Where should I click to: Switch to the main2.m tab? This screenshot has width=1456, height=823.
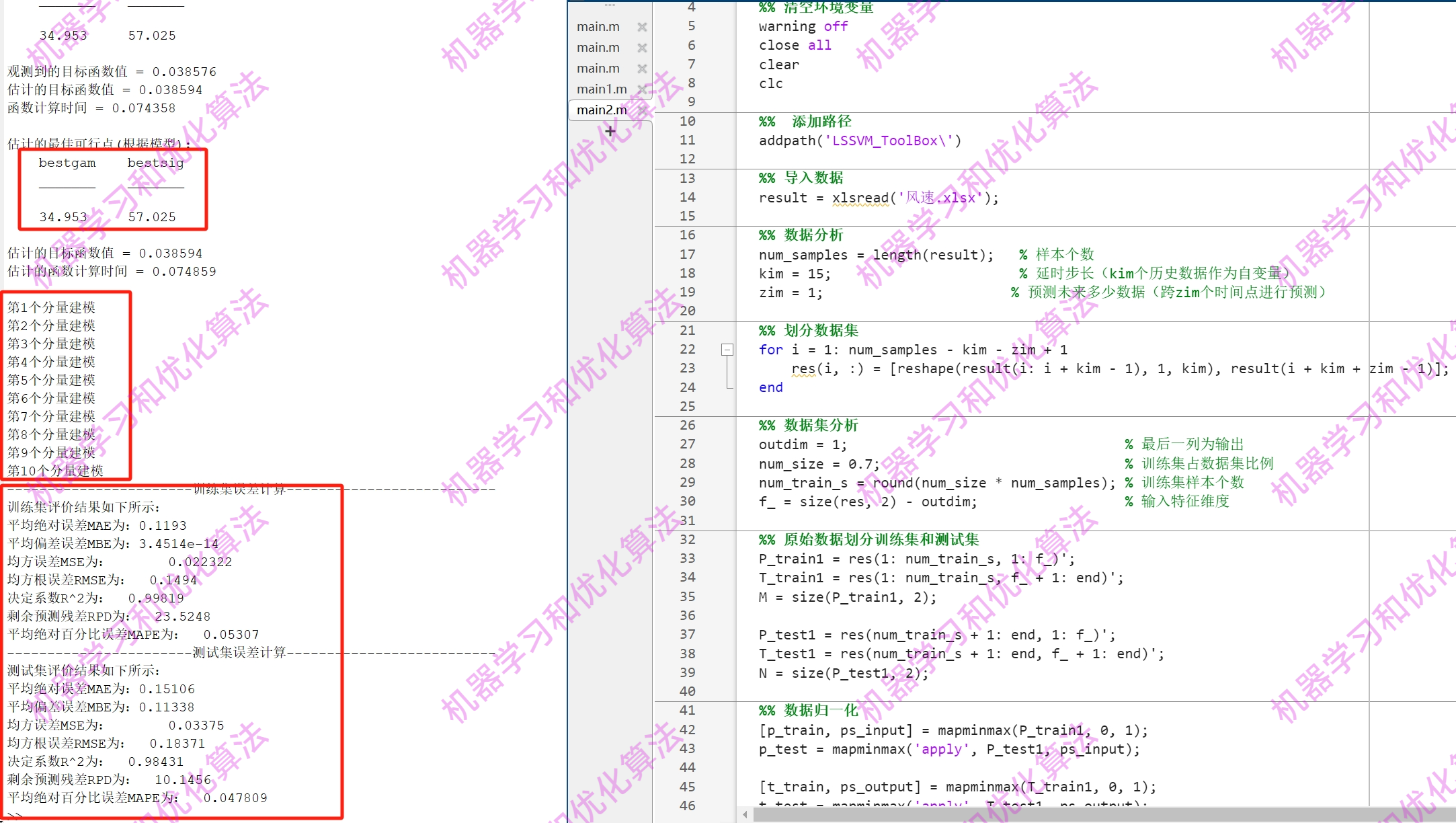pyautogui.click(x=602, y=110)
